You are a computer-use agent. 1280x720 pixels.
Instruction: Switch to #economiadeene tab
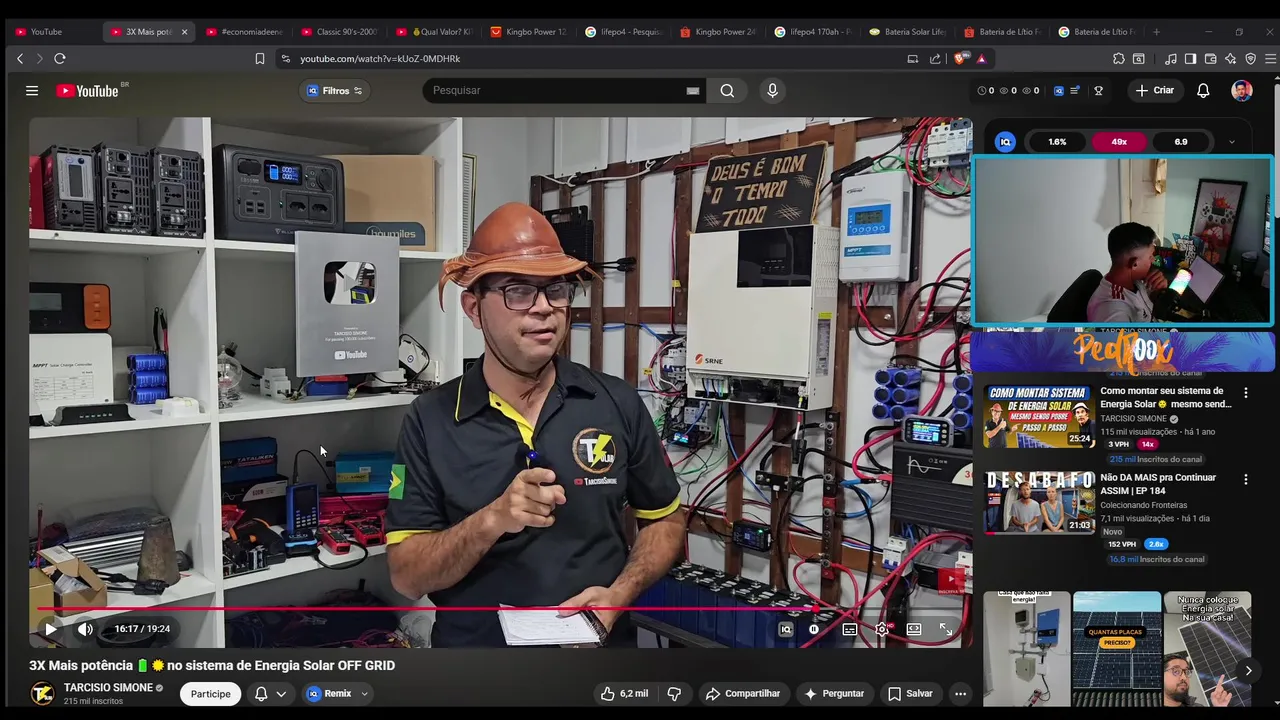click(x=245, y=32)
